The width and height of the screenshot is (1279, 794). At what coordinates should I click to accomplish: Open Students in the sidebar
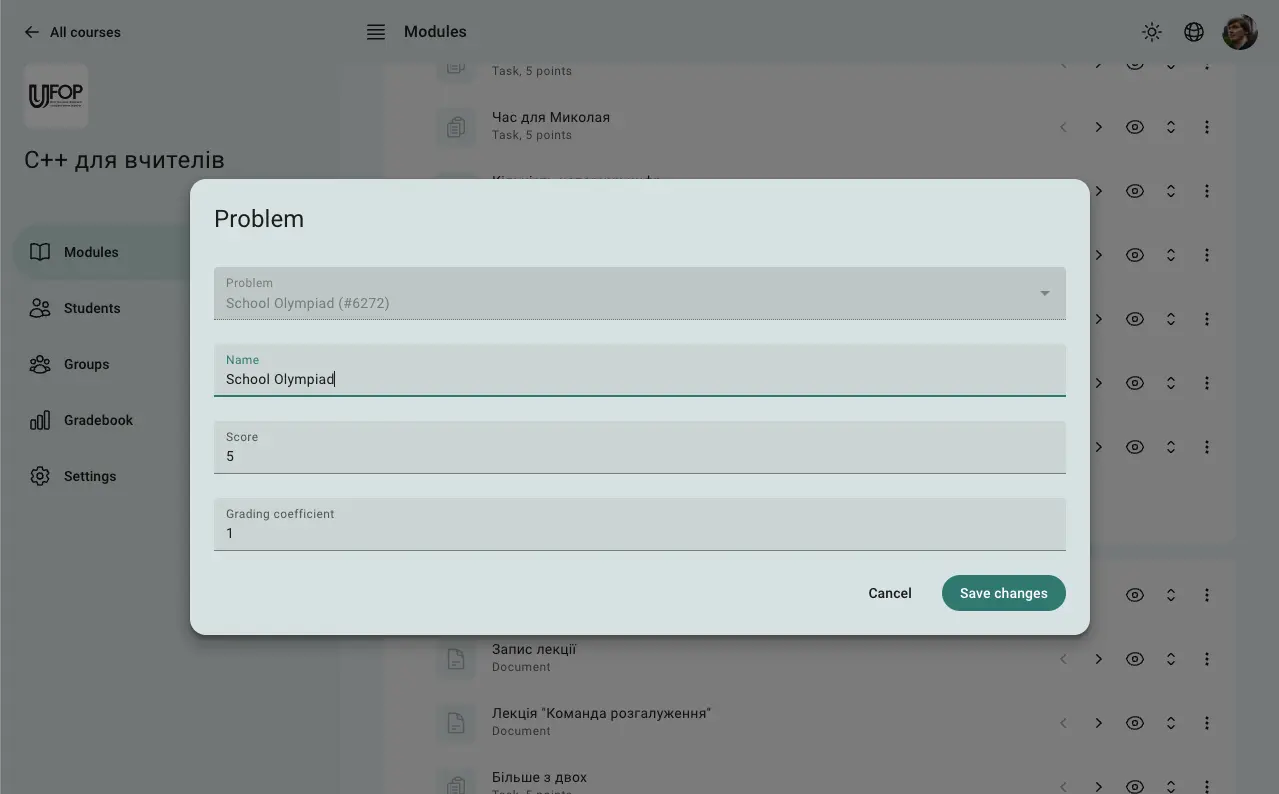[x=91, y=308]
